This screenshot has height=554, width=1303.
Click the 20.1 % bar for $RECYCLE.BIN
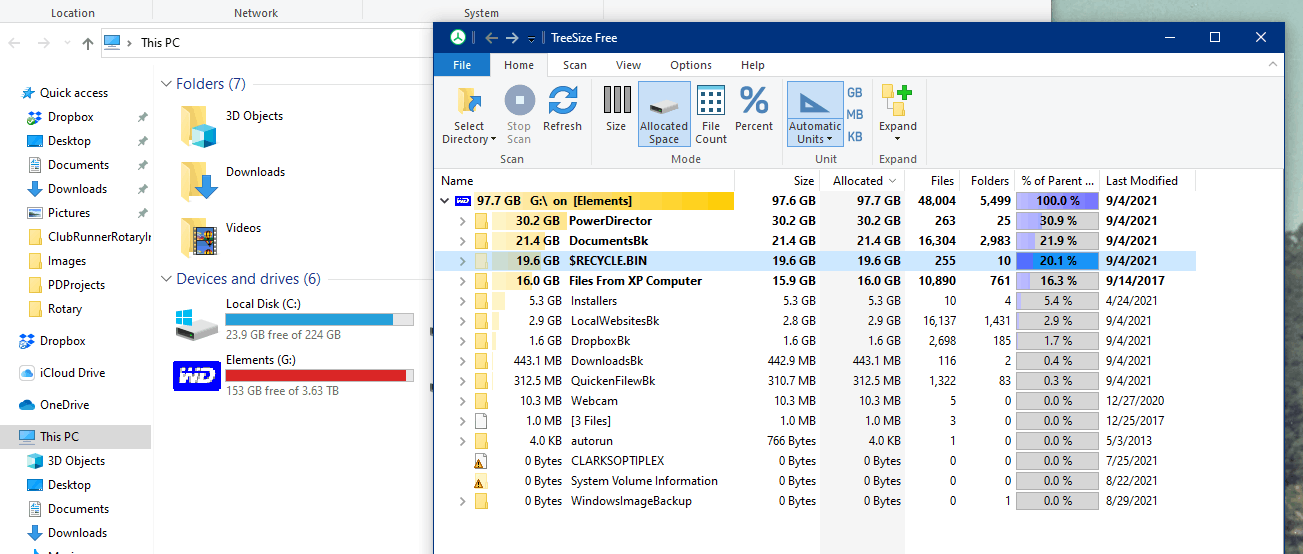[x=1057, y=261]
